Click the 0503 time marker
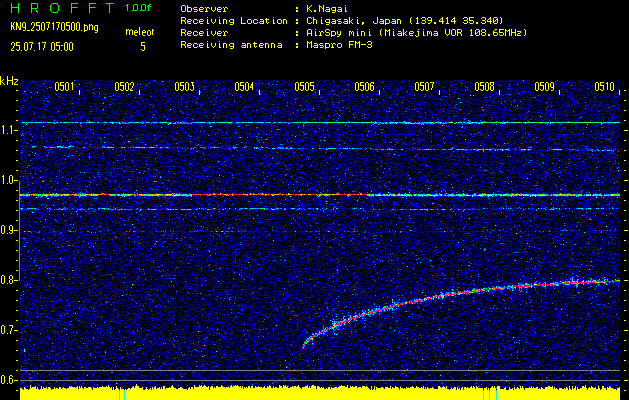 (x=185, y=87)
